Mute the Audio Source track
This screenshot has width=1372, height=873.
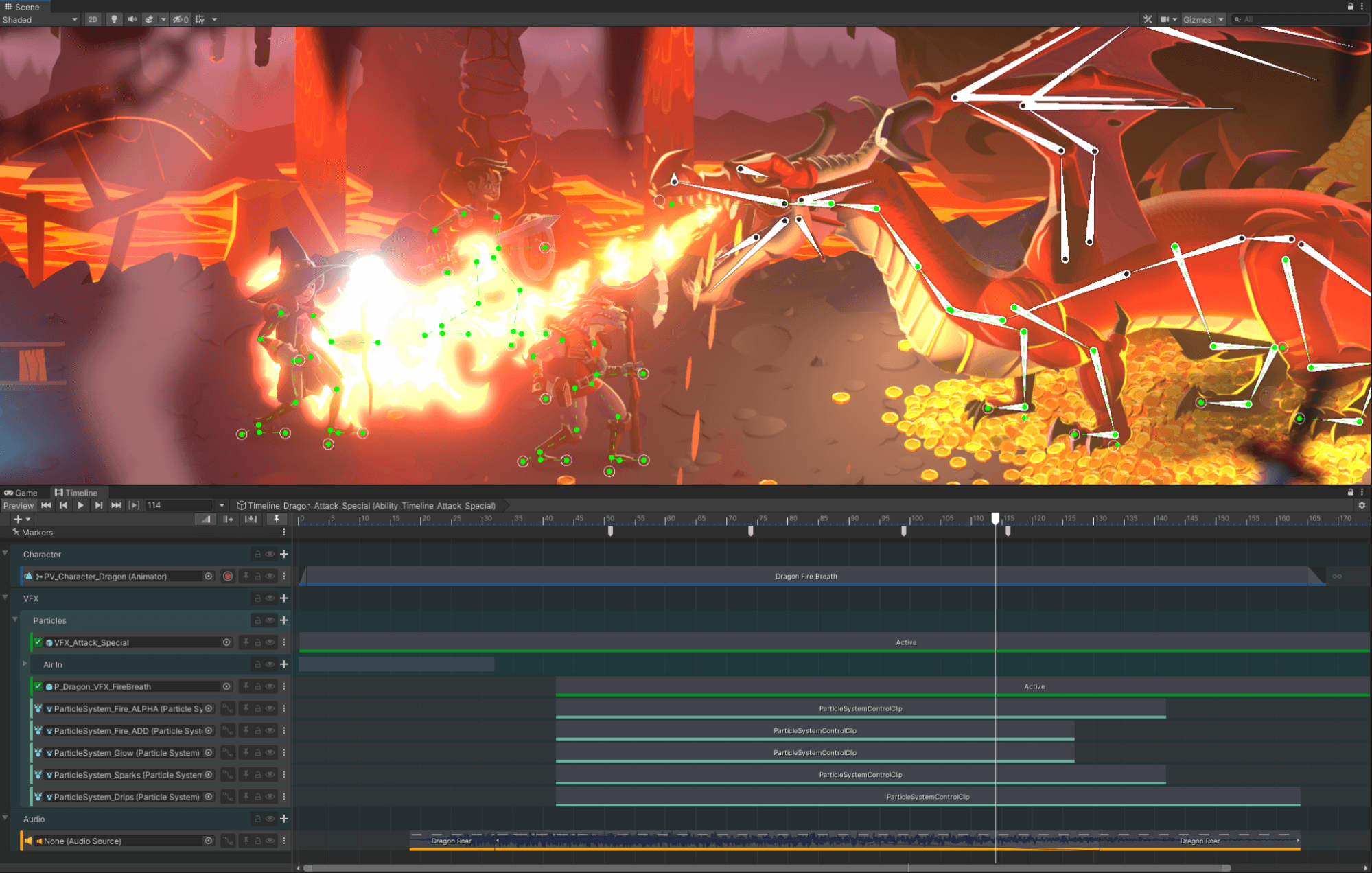270,840
